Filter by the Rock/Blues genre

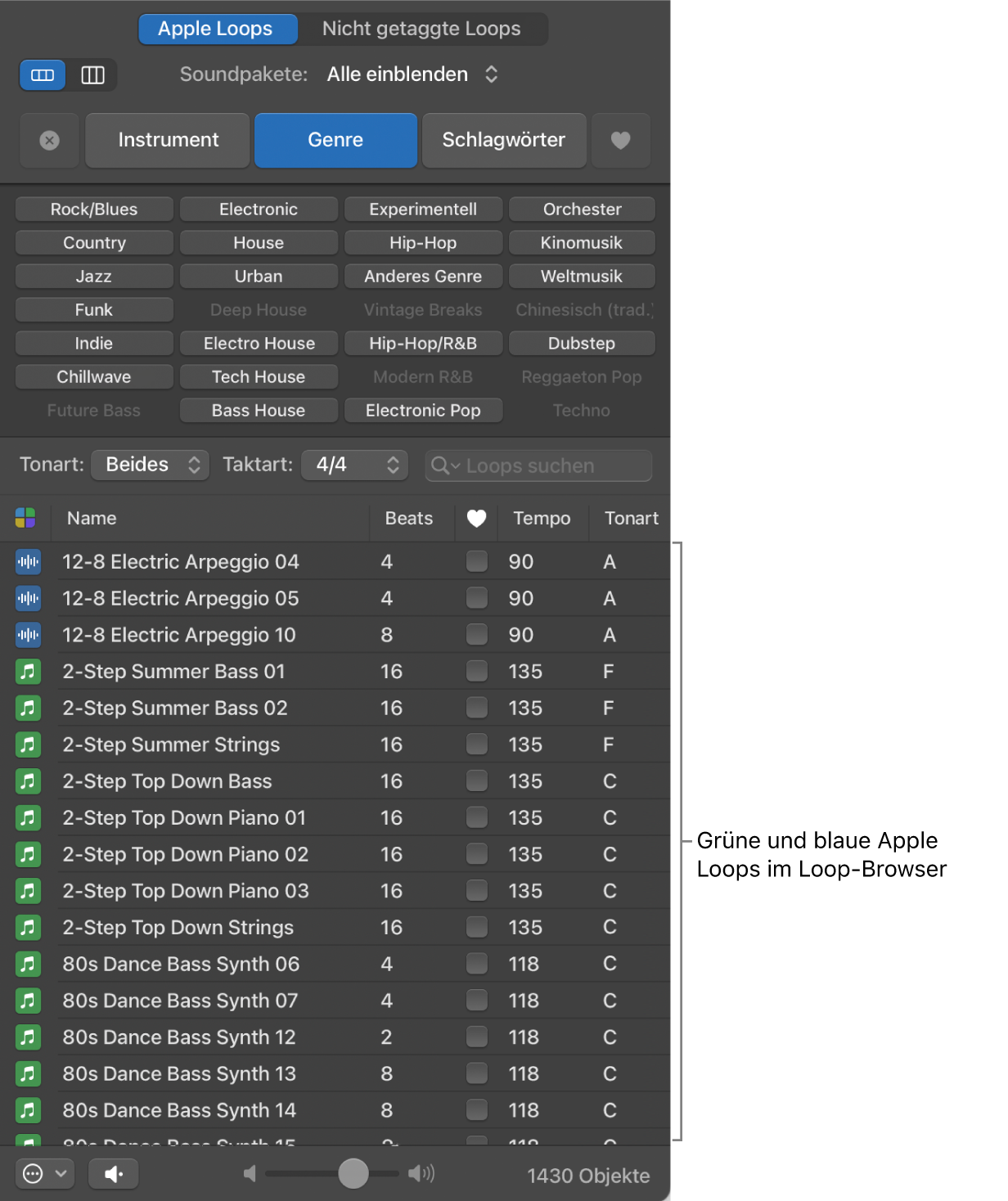point(94,209)
